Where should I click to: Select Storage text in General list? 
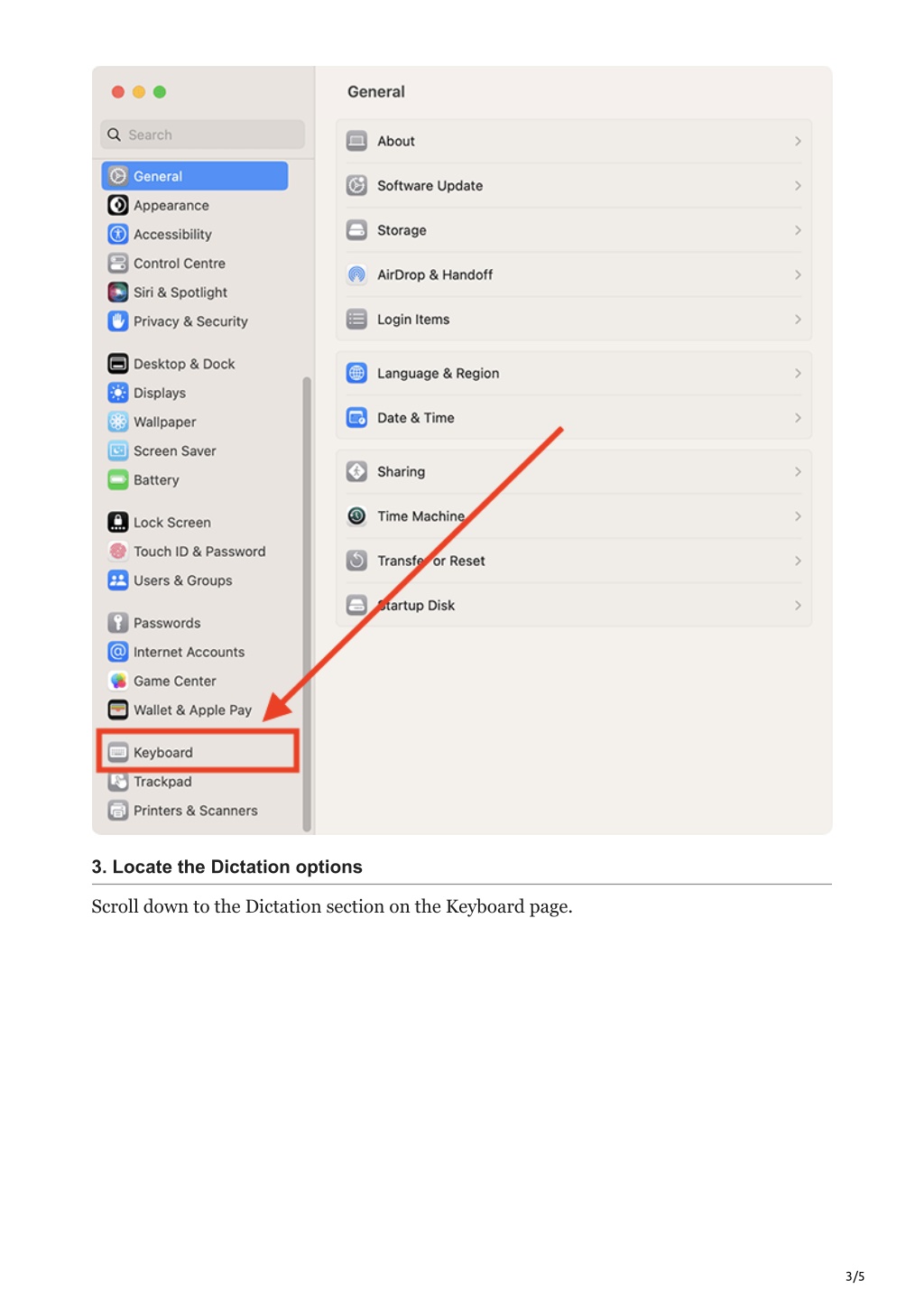(402, 230)
